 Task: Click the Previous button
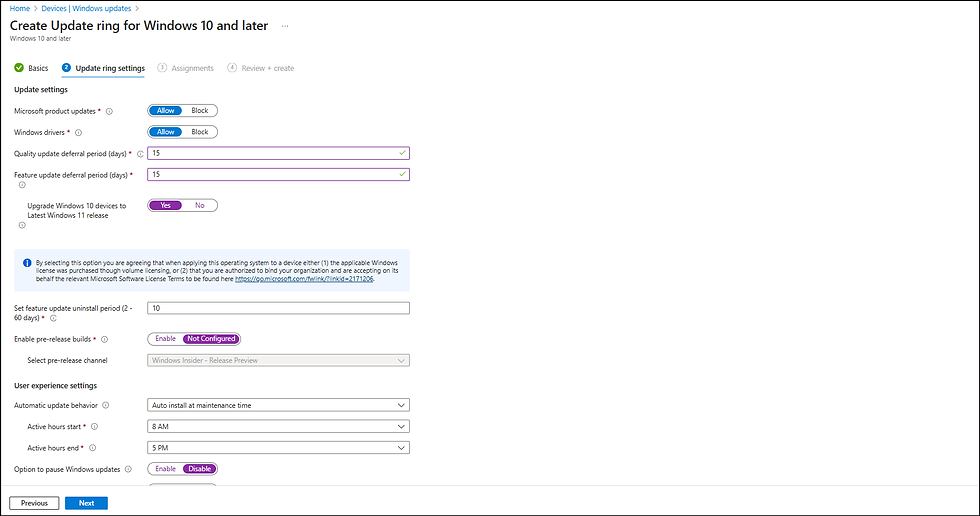34,503
